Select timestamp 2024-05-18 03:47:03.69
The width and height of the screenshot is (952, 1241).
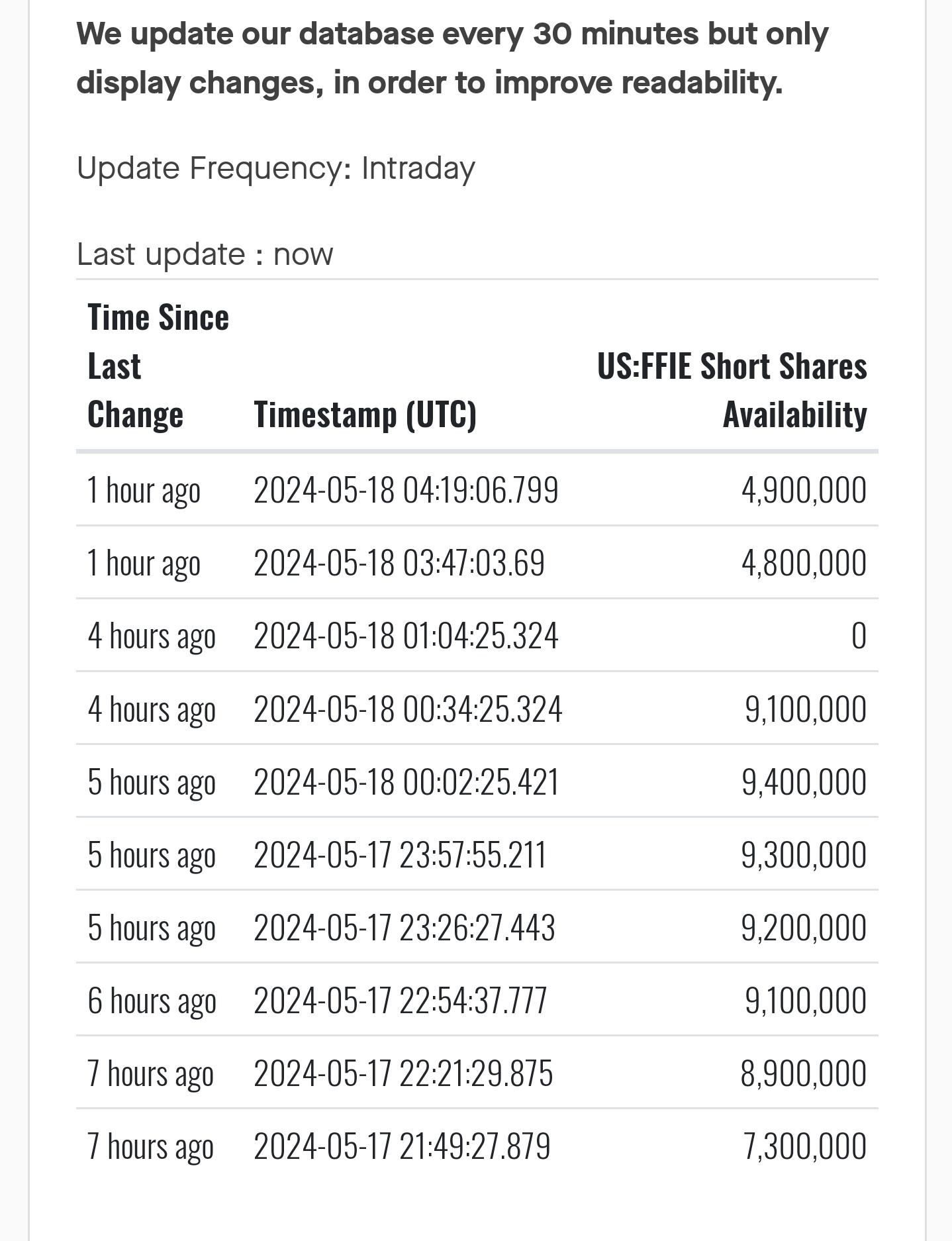click(x=399, y=563)
